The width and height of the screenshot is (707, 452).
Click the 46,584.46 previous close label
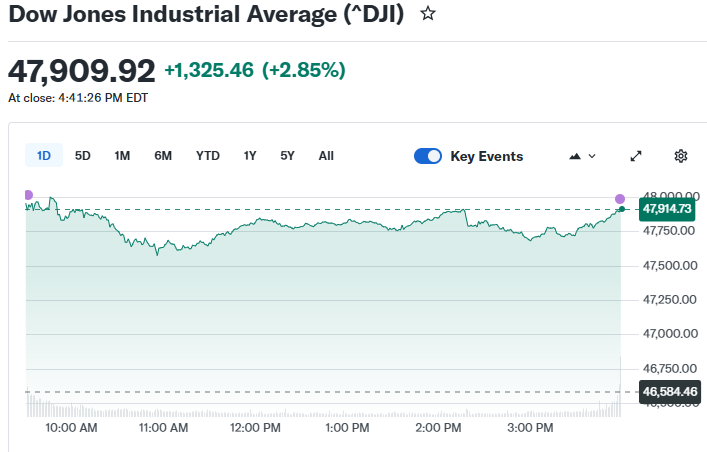(669, 391)
